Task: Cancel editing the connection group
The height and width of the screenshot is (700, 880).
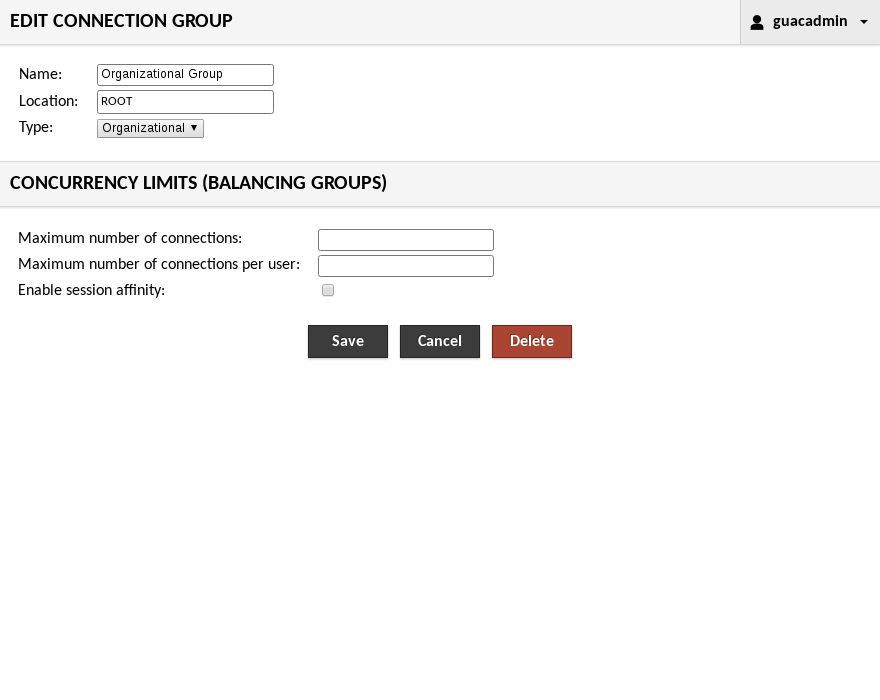Action: tap(439, 341)
